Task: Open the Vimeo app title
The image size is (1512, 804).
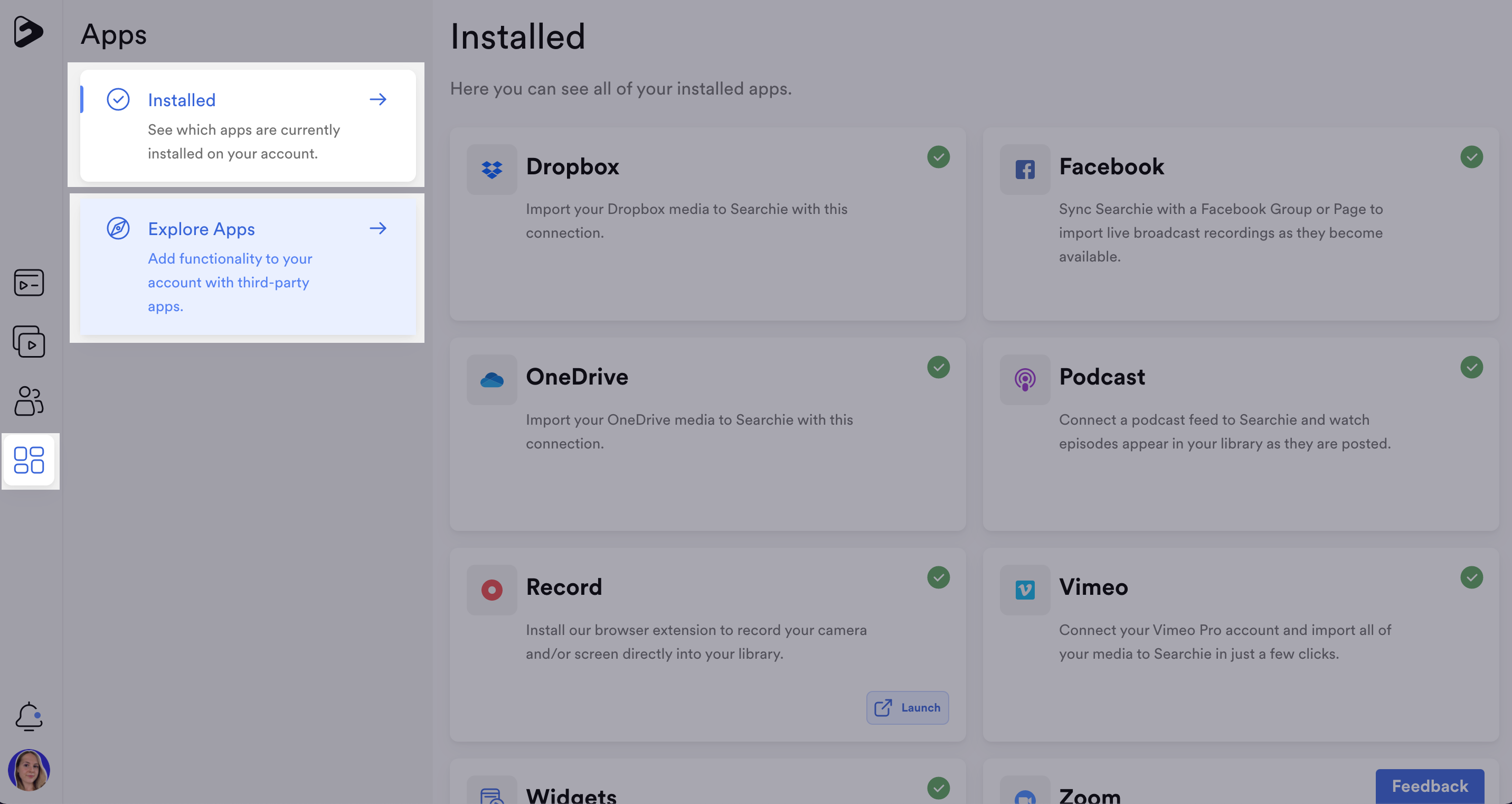Action: coord(1093,587)
